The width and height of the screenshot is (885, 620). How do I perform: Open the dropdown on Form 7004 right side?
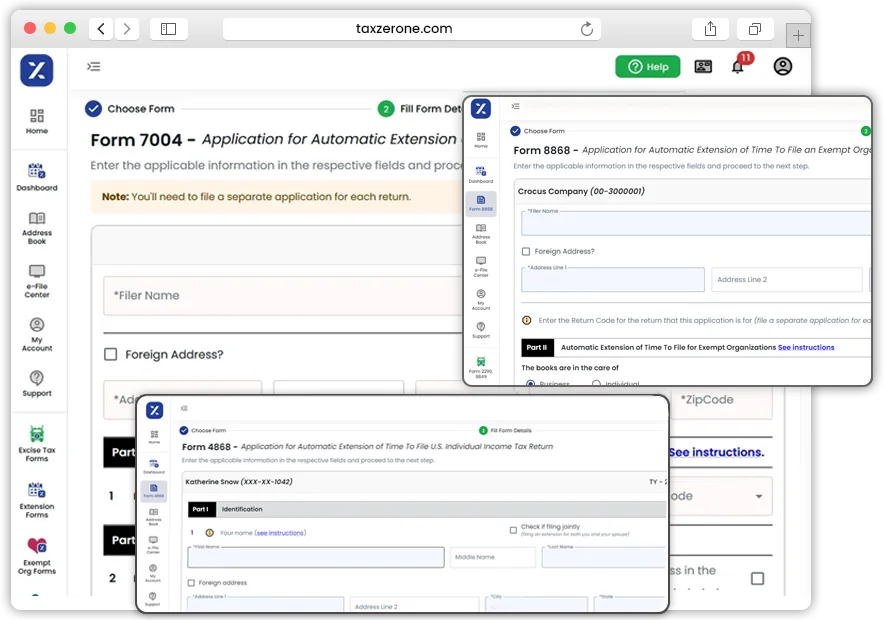click(758, 496)
